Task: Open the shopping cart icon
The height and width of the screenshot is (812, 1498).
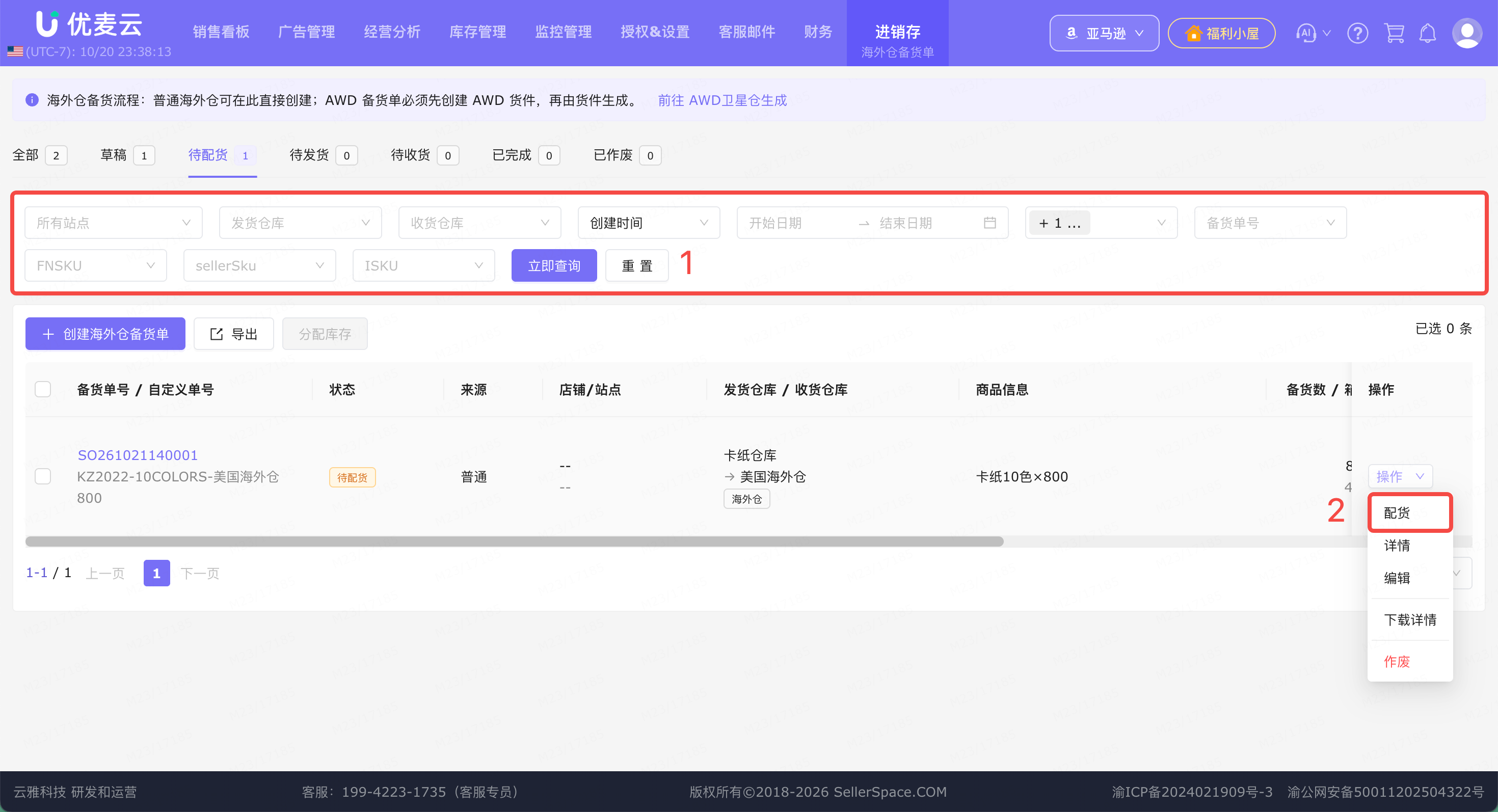Action: tap(1394, 33)
